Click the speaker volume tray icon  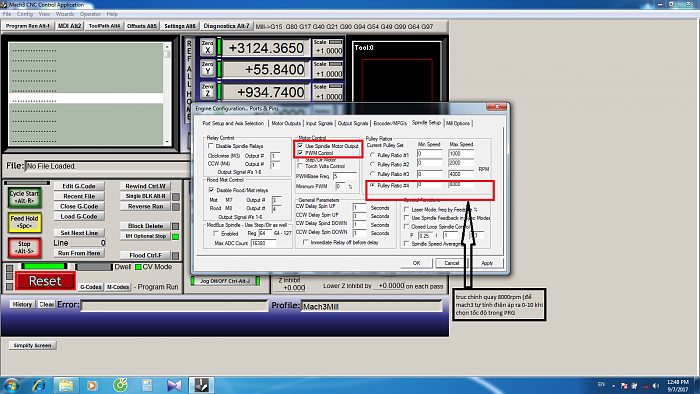(x=655, y=386)
